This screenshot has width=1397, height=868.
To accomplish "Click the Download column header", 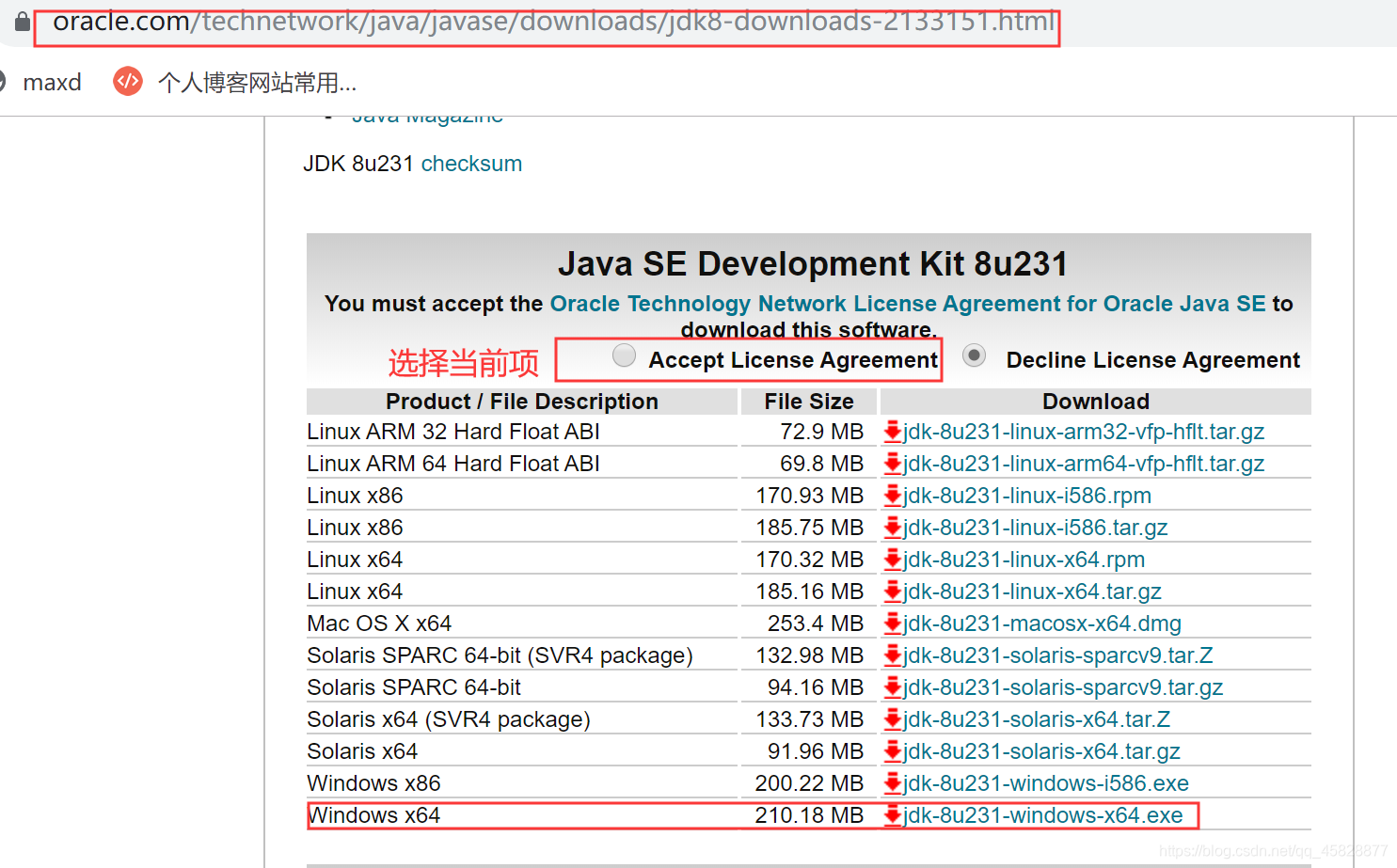I will [x=1096, y=402].
